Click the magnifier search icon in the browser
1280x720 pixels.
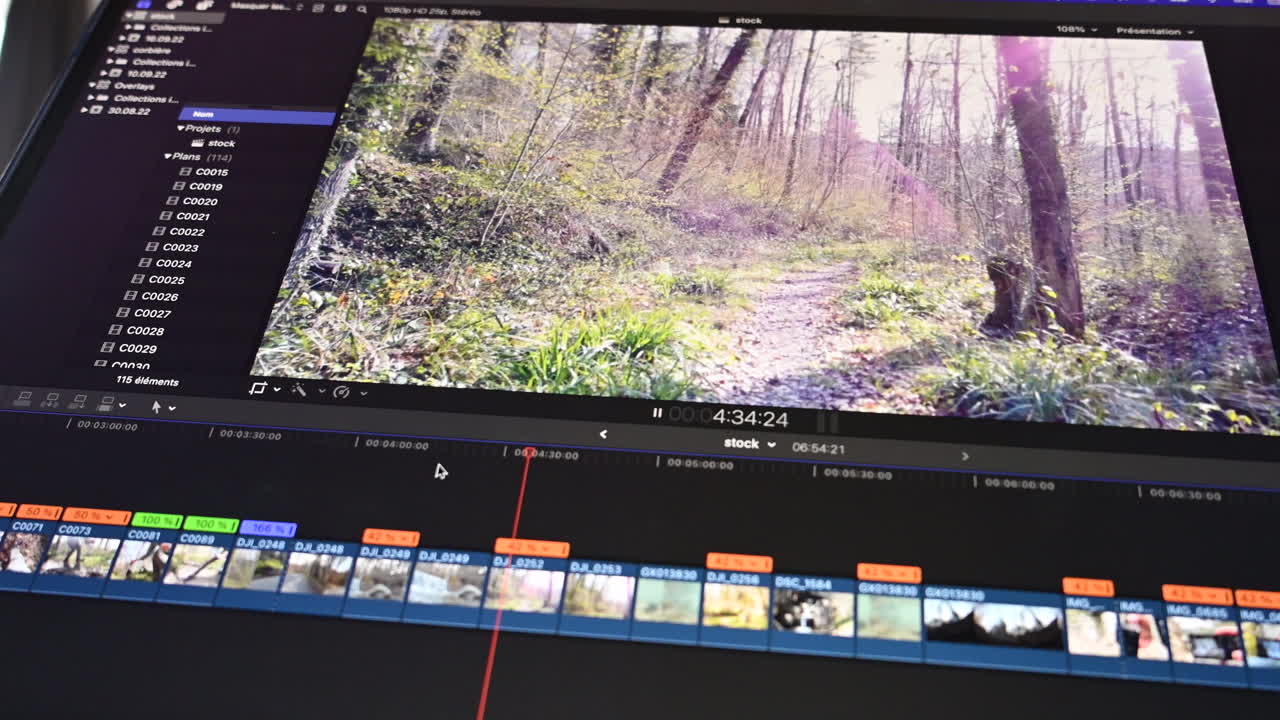point(362,10)
